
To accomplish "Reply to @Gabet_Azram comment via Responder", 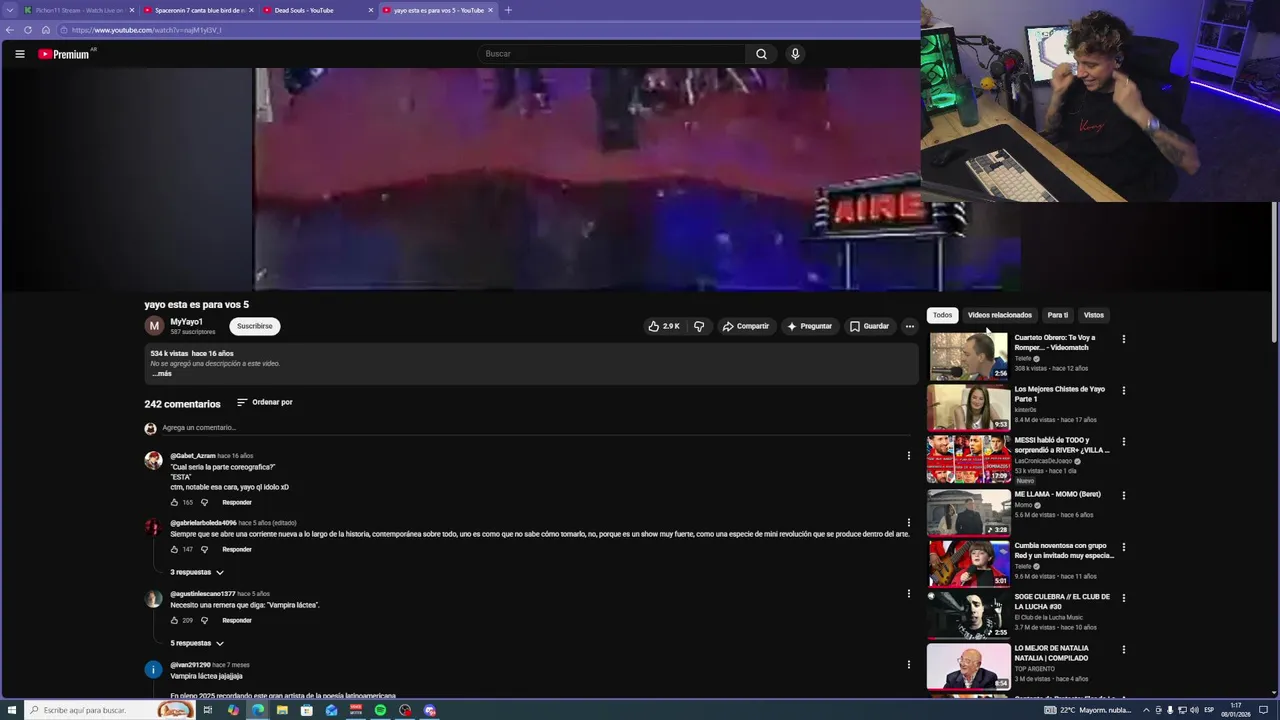I will point(237,502).
